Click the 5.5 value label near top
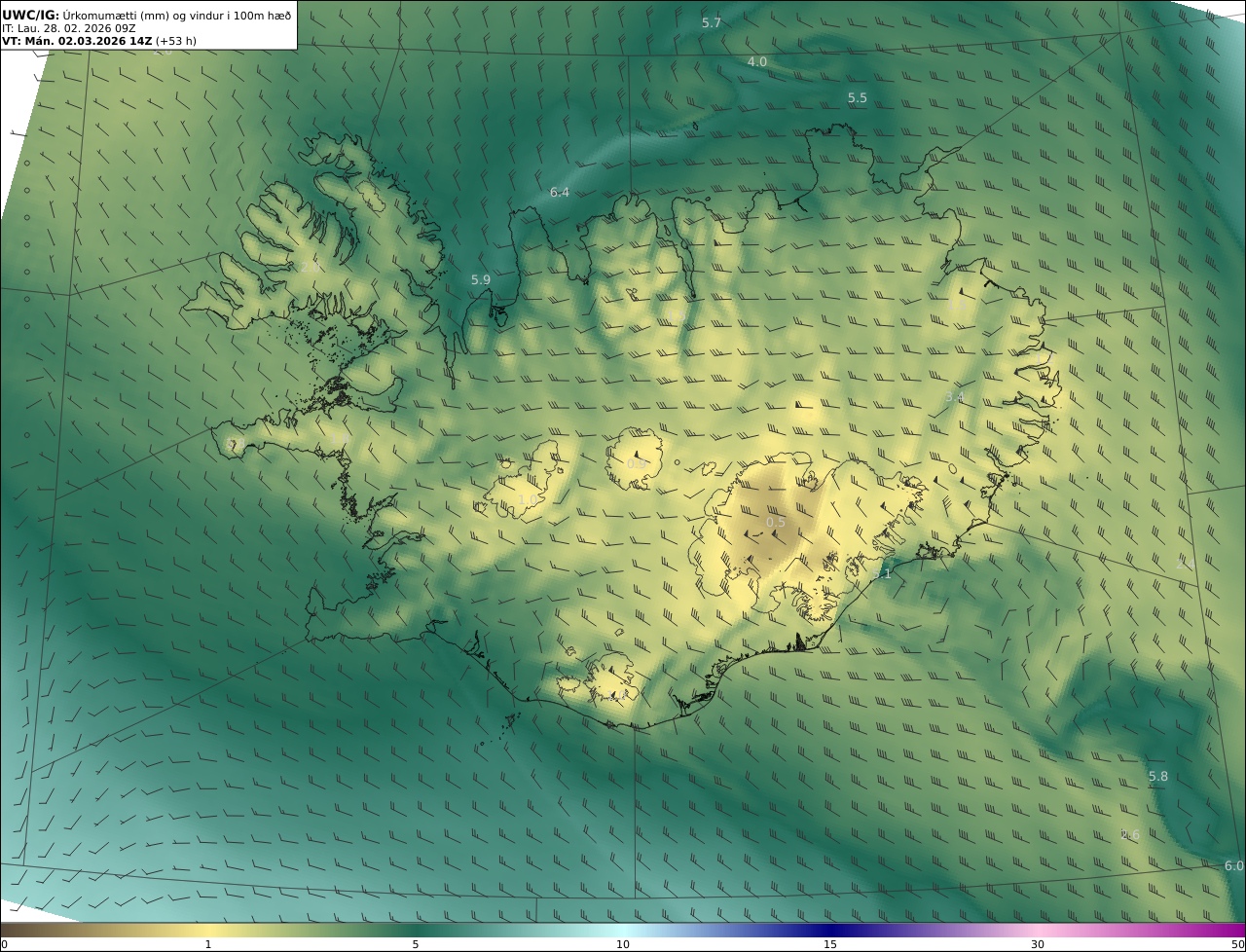The height and width of the screenshot is (952, 1246). coord(858,98)
